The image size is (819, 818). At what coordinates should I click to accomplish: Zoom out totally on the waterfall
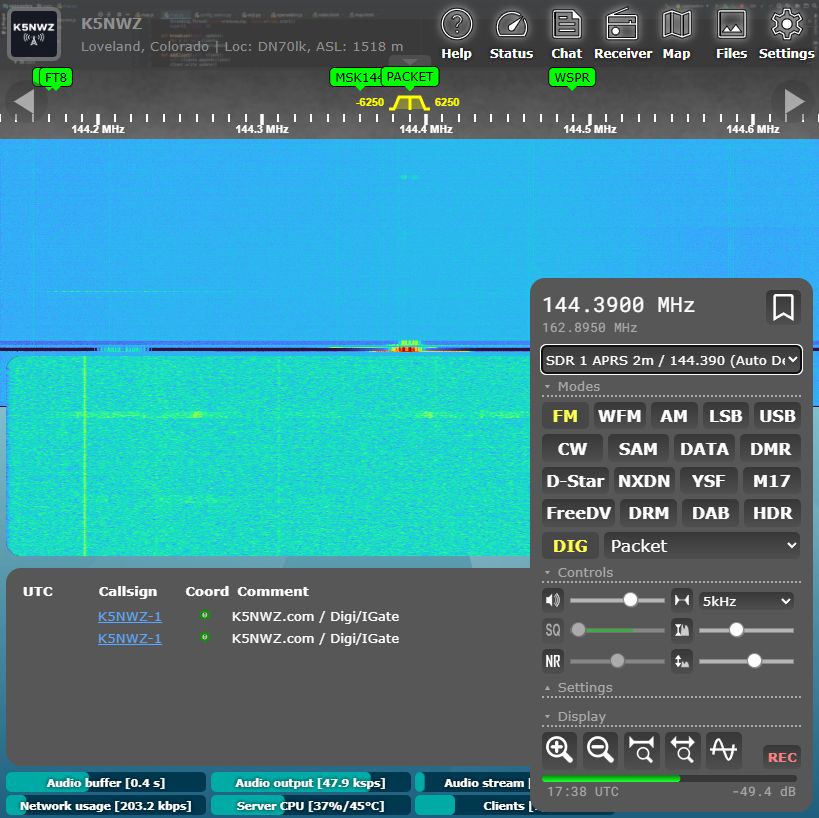coord(682,750)
